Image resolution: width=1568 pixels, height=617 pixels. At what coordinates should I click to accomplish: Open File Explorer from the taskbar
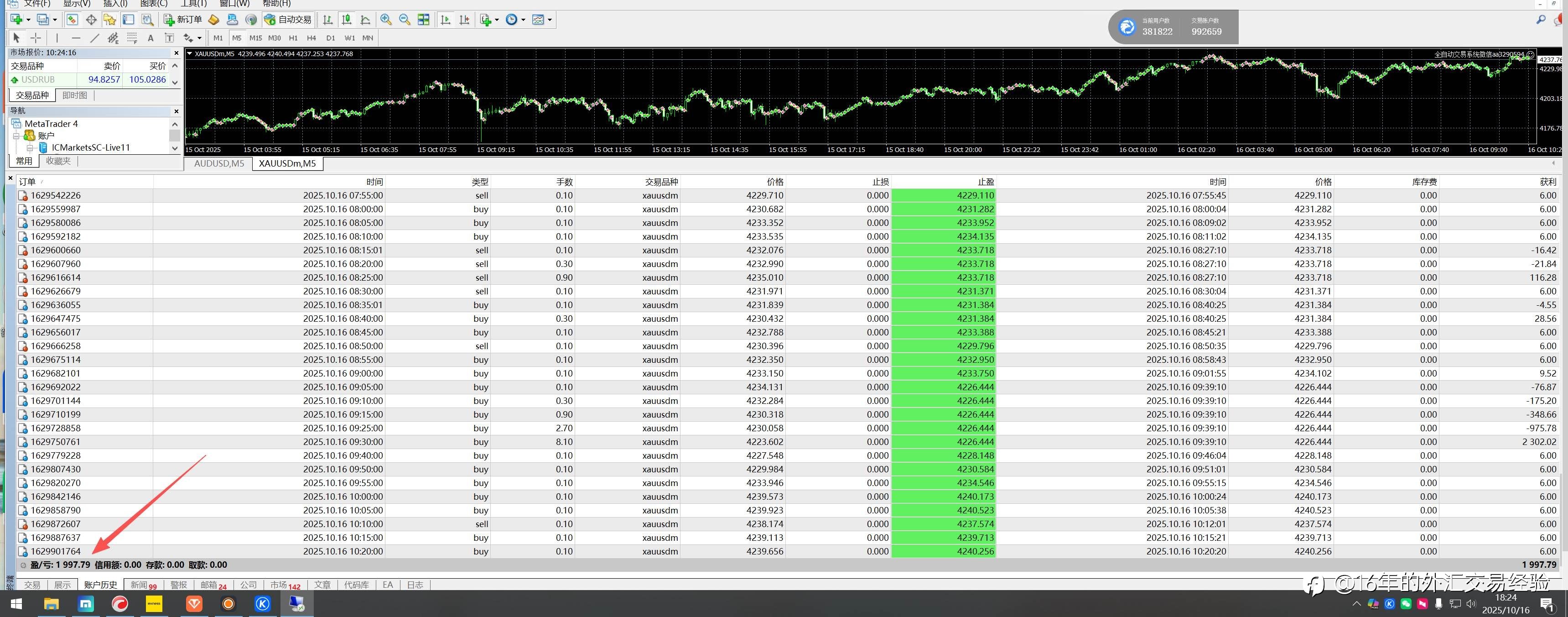tap(51, 604)
